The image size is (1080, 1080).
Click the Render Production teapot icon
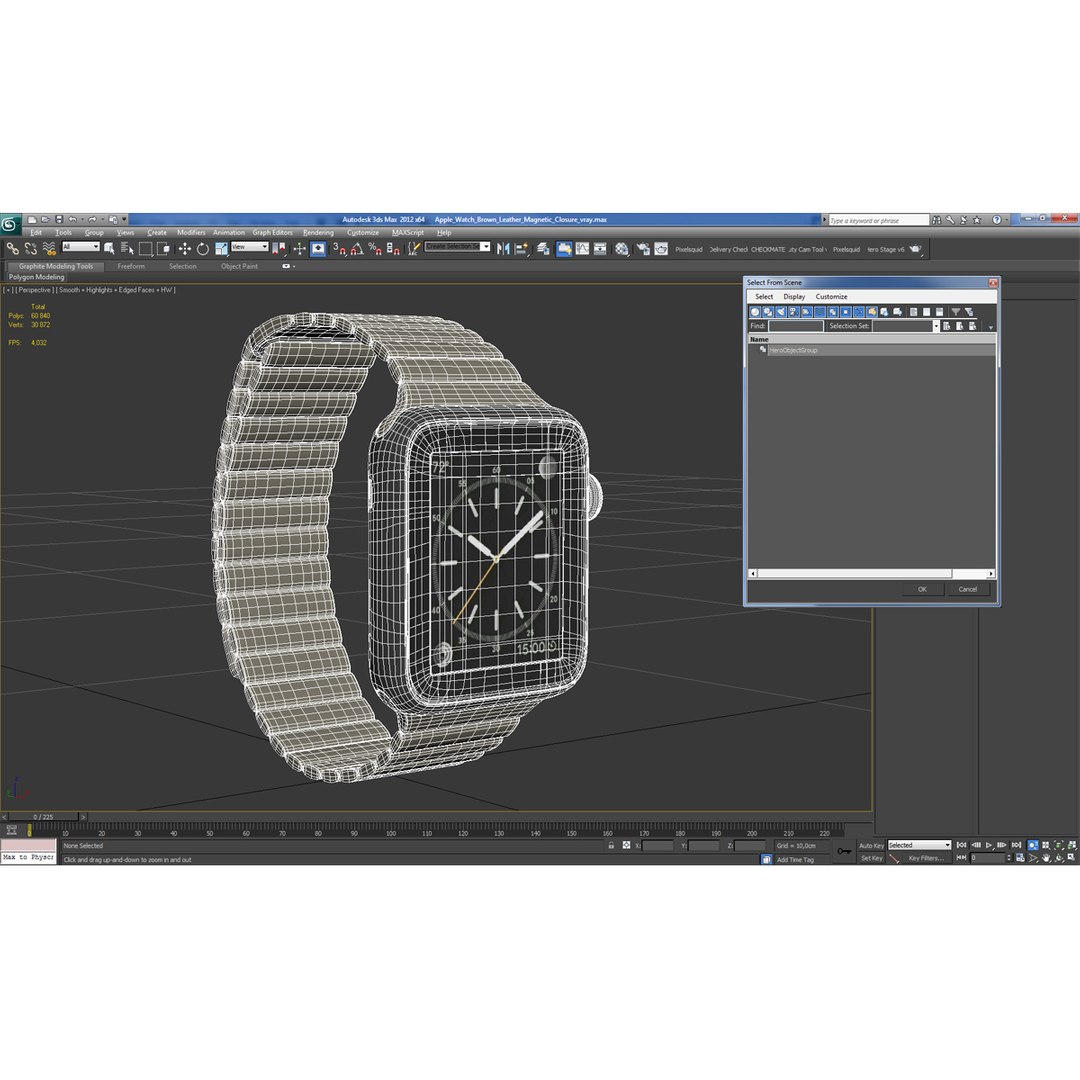point(915,249)
